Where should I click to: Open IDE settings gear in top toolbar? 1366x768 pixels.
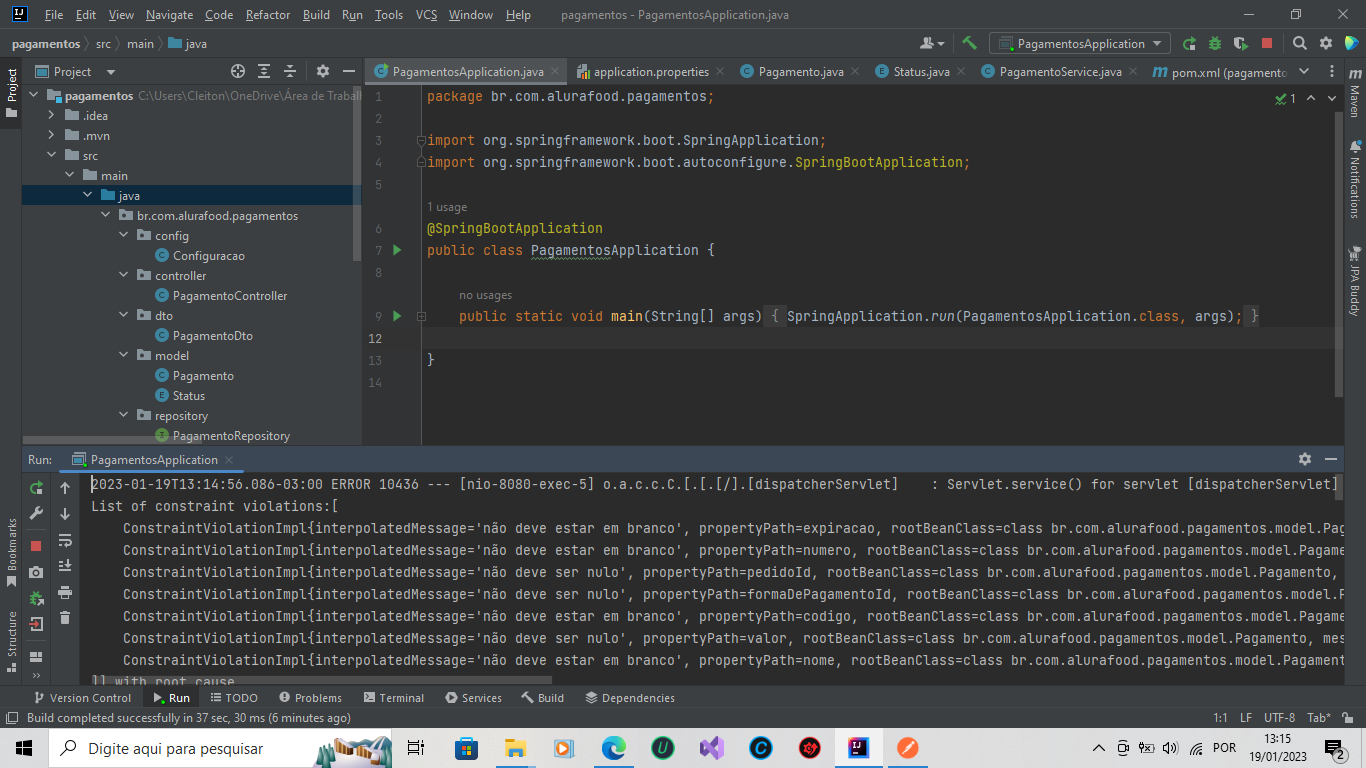(x=1325, y=44)
